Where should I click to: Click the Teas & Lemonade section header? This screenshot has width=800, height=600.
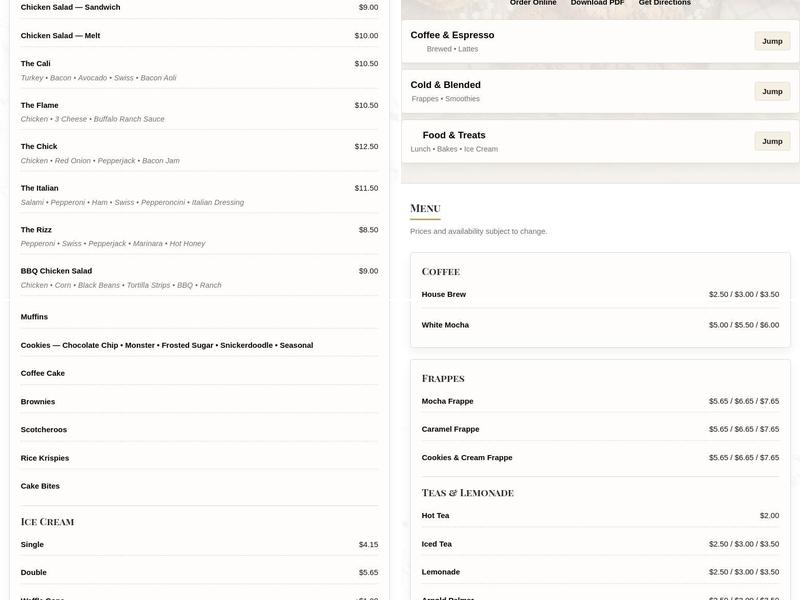(x=466, y=492)
